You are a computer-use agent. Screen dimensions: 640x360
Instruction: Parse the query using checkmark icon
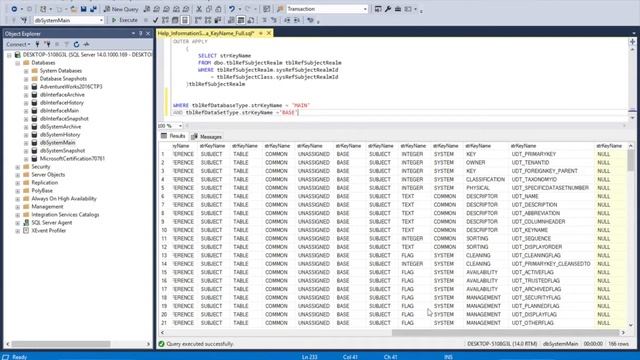[x=156, y=20]
